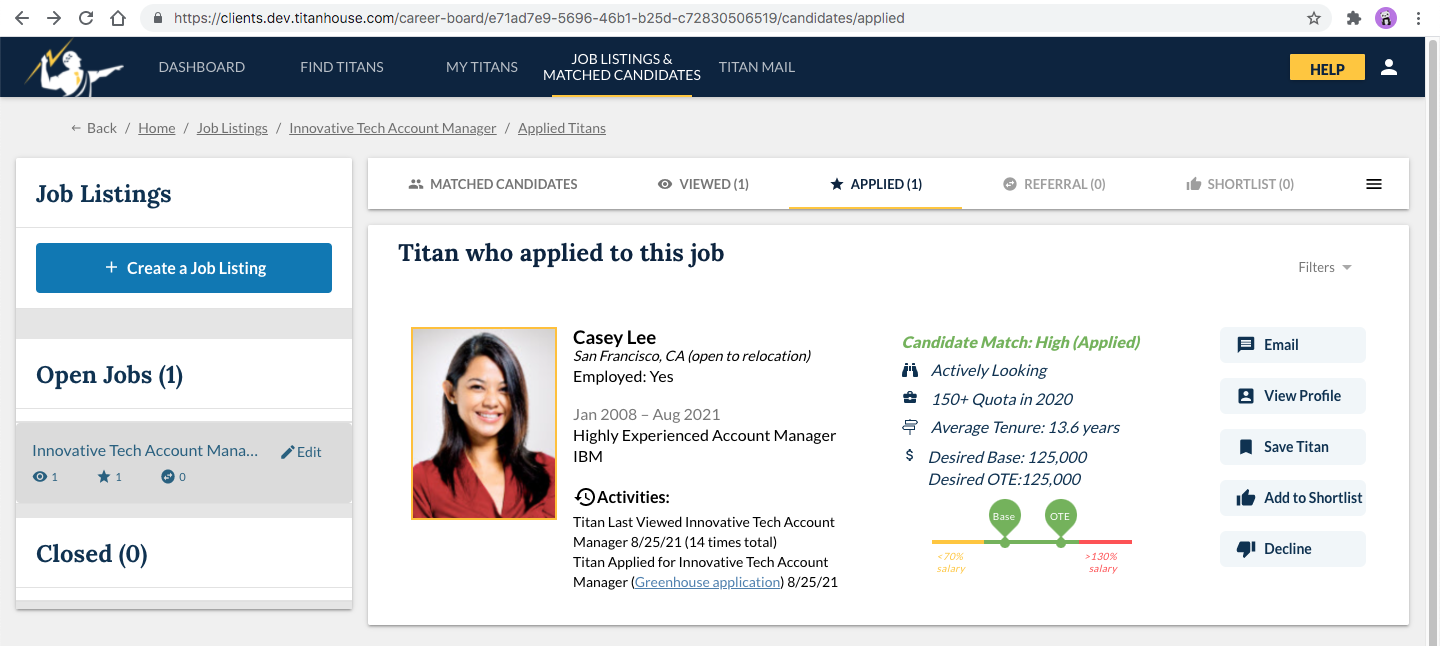Expand the Filters dropdown
Image resolution: width=1440 pixels, height=646 pixels.
click(1324, 267)
